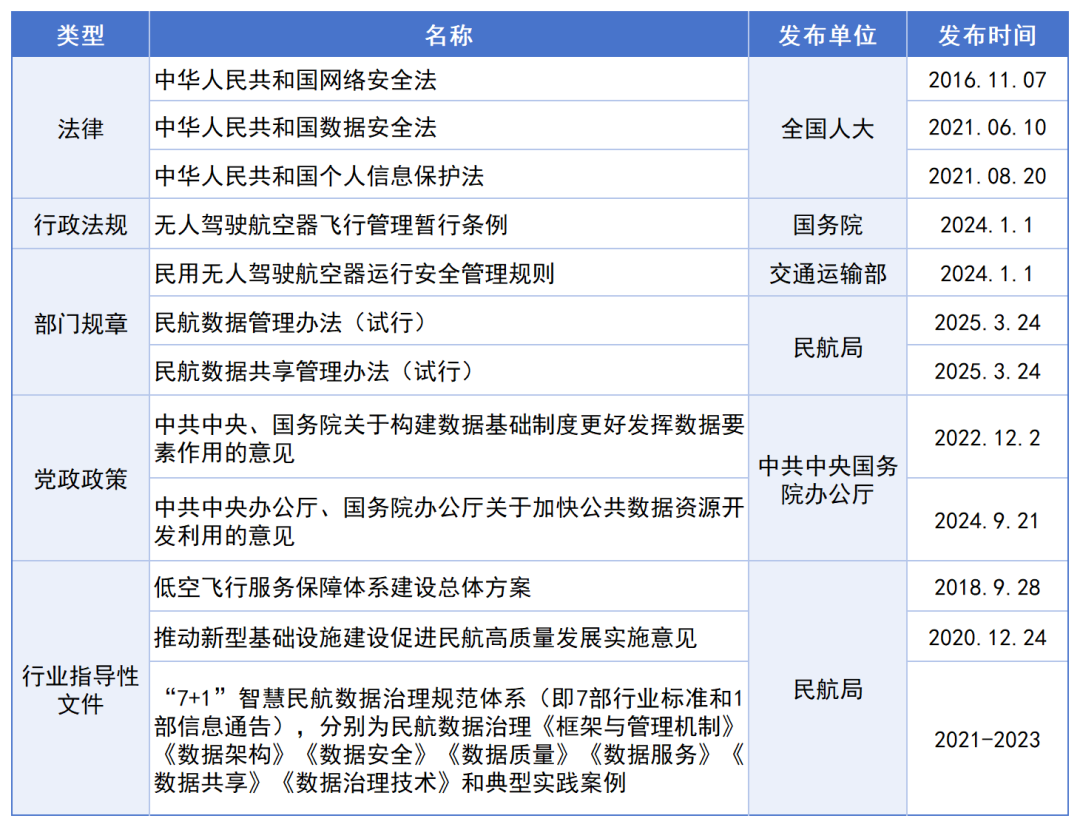Click 民航数据共享管理办法（试行） entry
Image resolution: width=1080 pixels, height=827 pixels.
313,371
